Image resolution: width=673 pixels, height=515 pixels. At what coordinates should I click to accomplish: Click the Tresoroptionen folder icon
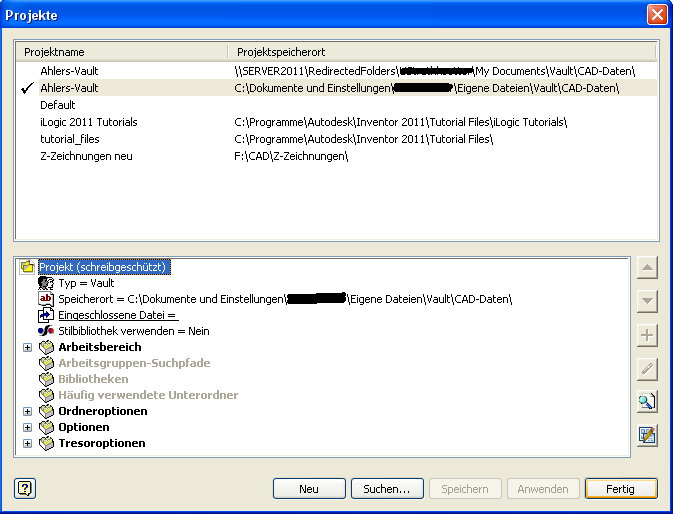click(x=46, y=443)
